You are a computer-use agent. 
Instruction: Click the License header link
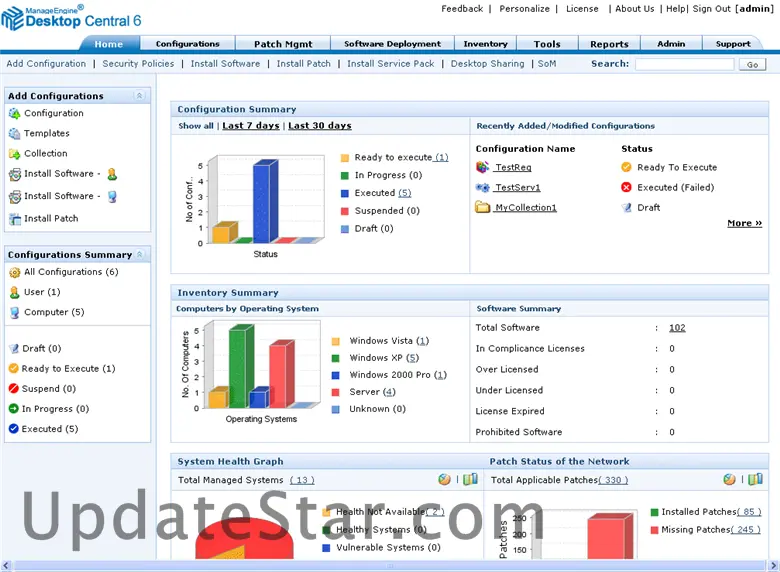[582, 8]
